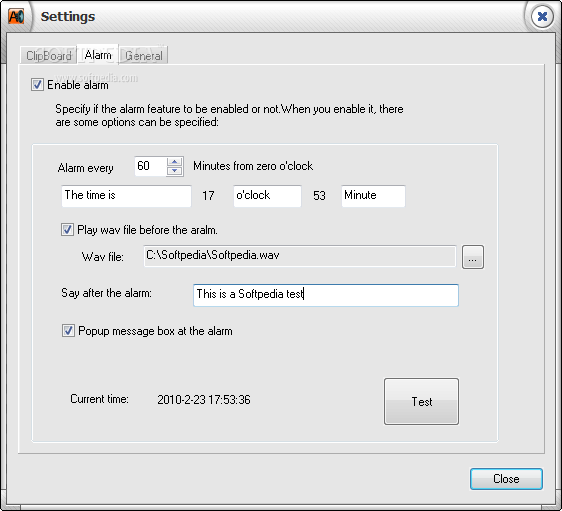Screen dimensions: 562x511
Task: Open the General tab
Action: coord(143,56)
